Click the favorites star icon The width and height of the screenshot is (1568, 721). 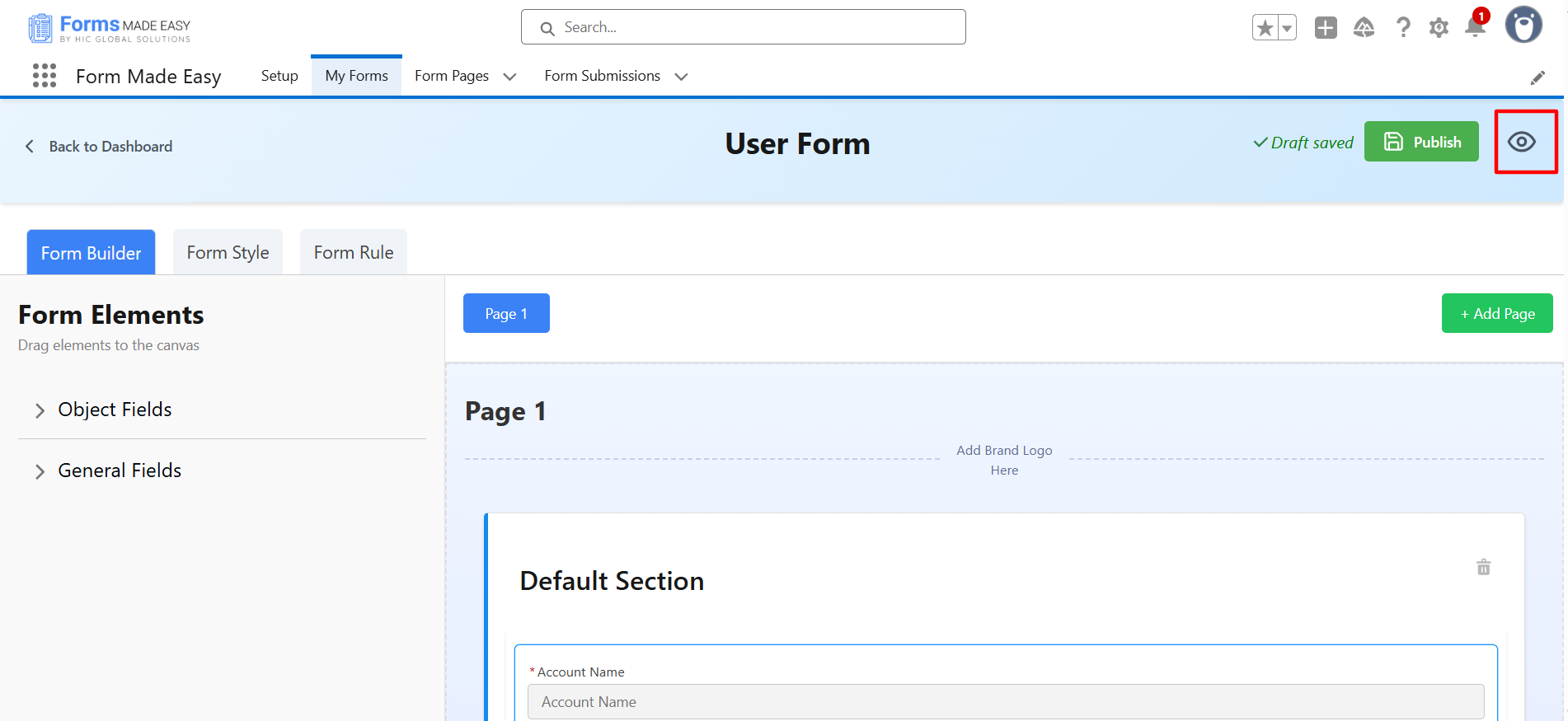(1265, 28)
